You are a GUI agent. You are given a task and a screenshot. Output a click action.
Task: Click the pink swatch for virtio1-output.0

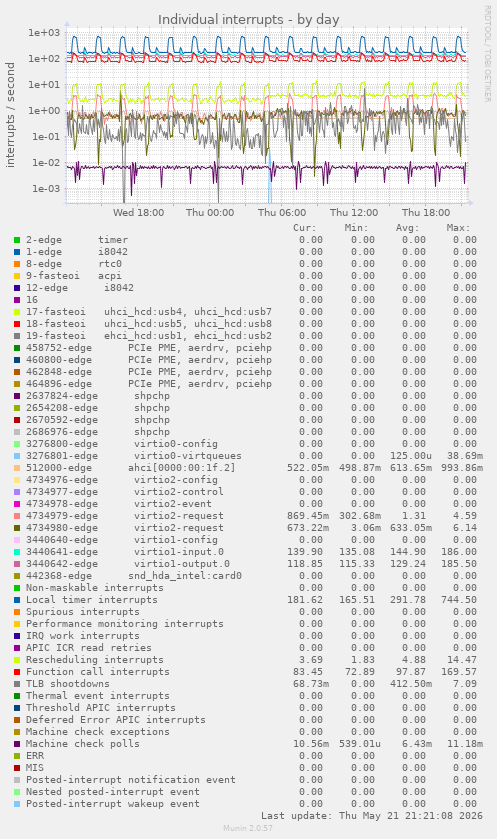coord(17,564)
